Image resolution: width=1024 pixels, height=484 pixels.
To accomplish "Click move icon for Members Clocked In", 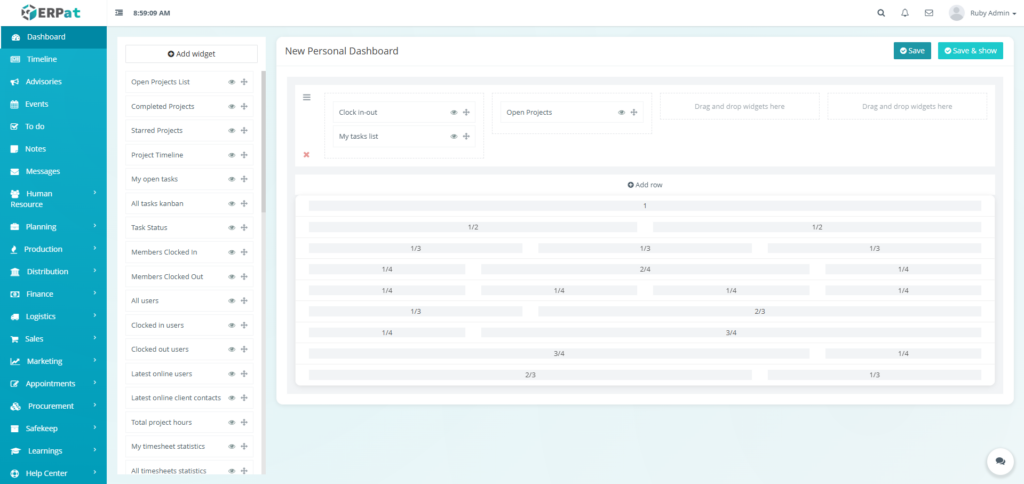I will click(x=244, y=253).
